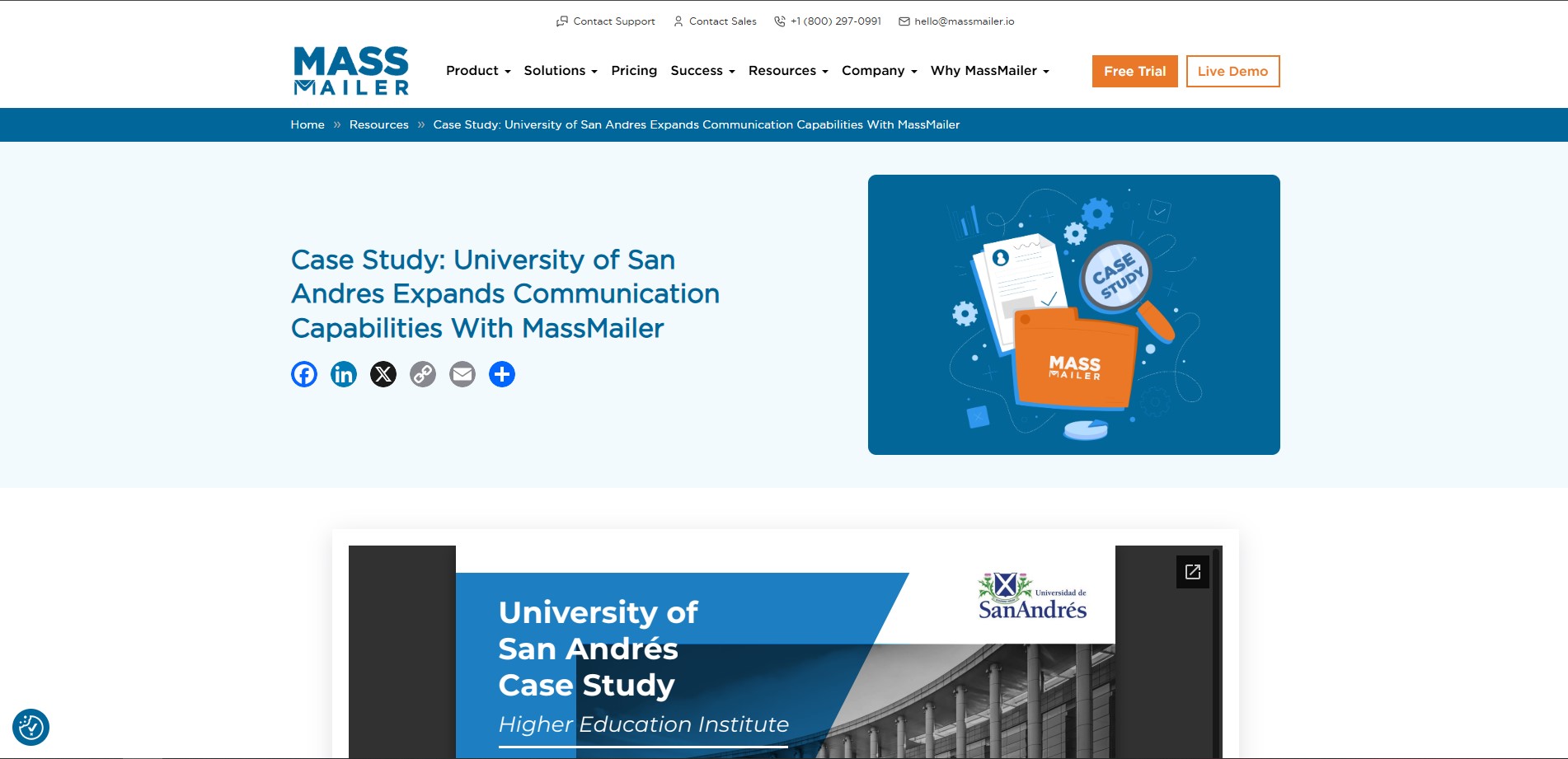Open the document in a new window

1192,572
